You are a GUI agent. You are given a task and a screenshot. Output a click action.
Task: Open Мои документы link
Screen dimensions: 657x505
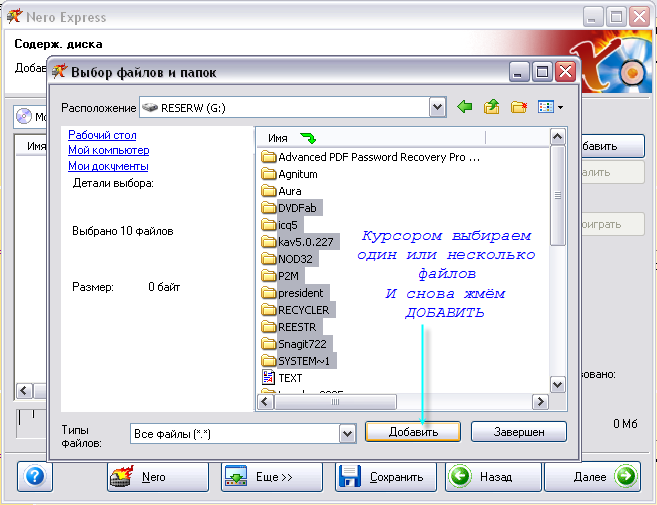[108, 166]
